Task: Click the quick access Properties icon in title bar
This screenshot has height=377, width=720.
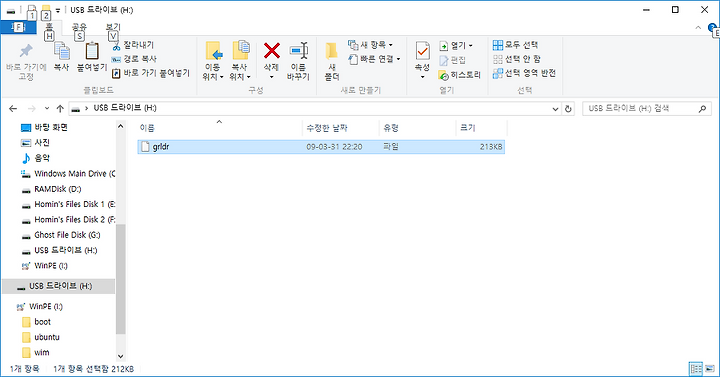Action: click(31, 10)
